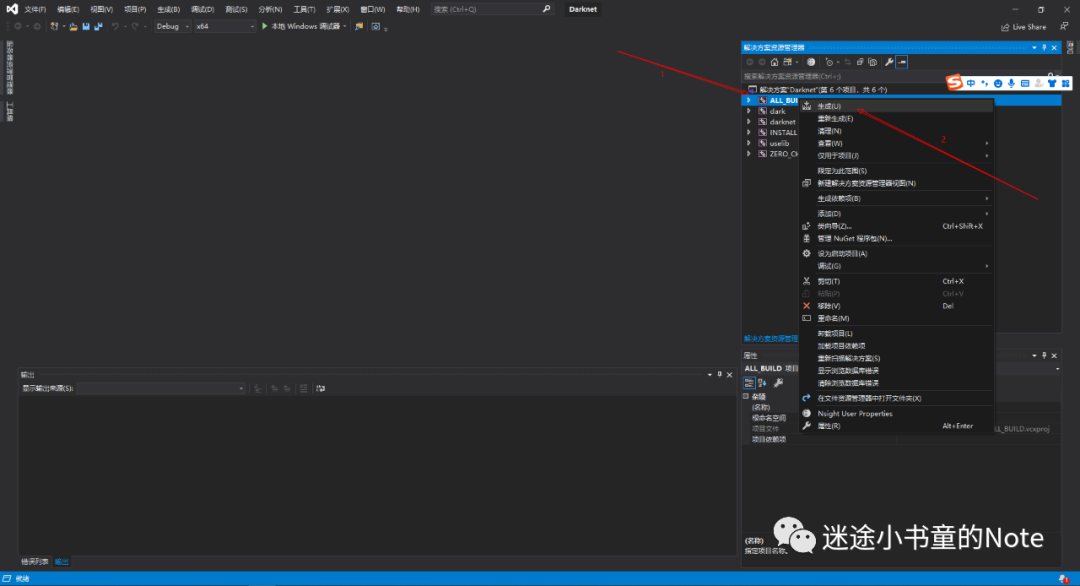Click the Sogou soft keyboard icon
The height and width of the screenshot is (586, 1080).
tap(1025, 83)
